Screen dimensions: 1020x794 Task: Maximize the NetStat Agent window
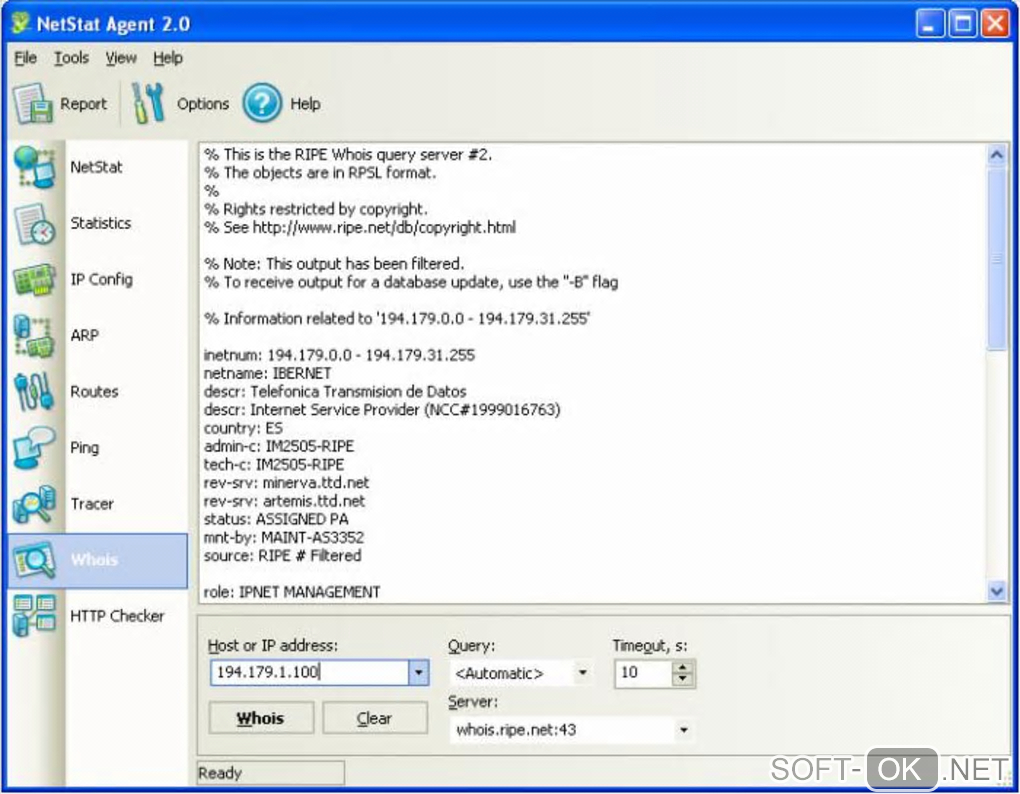pyautogui.click(x=962, y=23)
